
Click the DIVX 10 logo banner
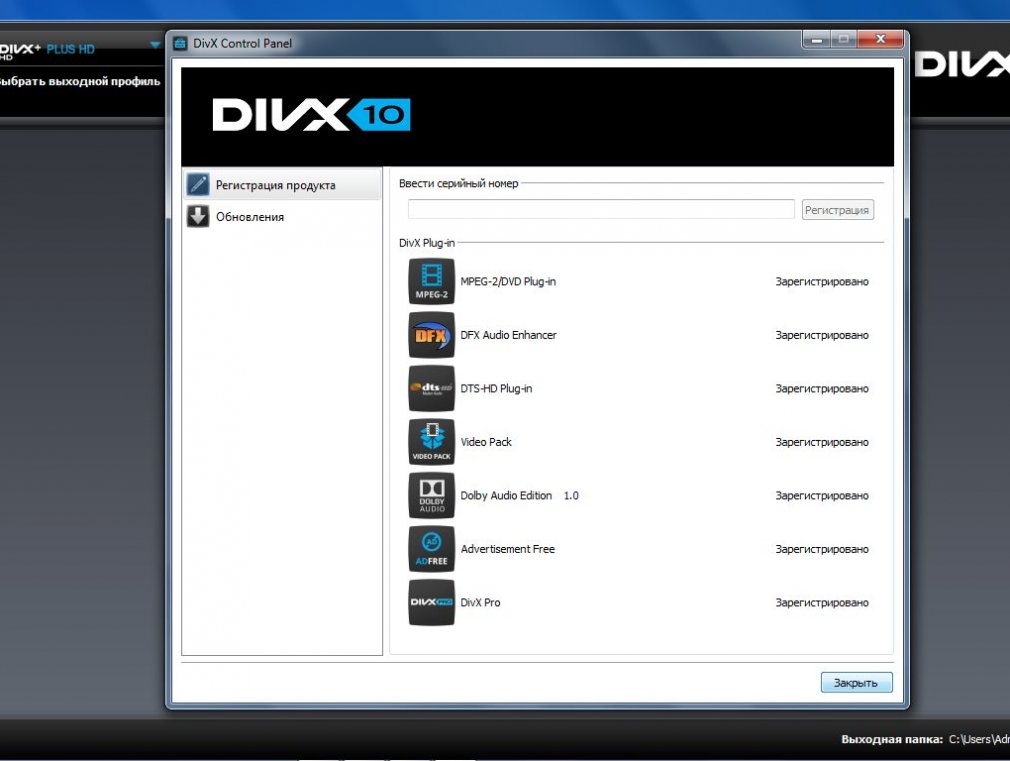[537, 117]
